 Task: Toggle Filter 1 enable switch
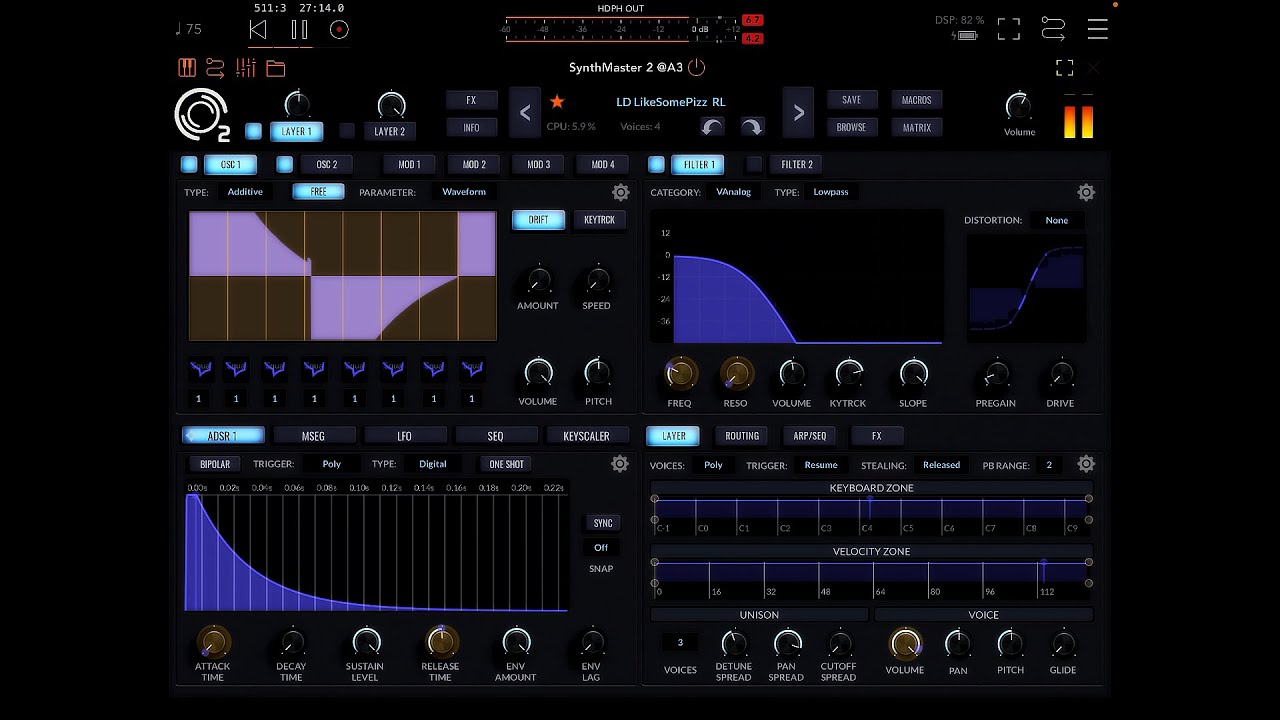(x=657, y=164)
